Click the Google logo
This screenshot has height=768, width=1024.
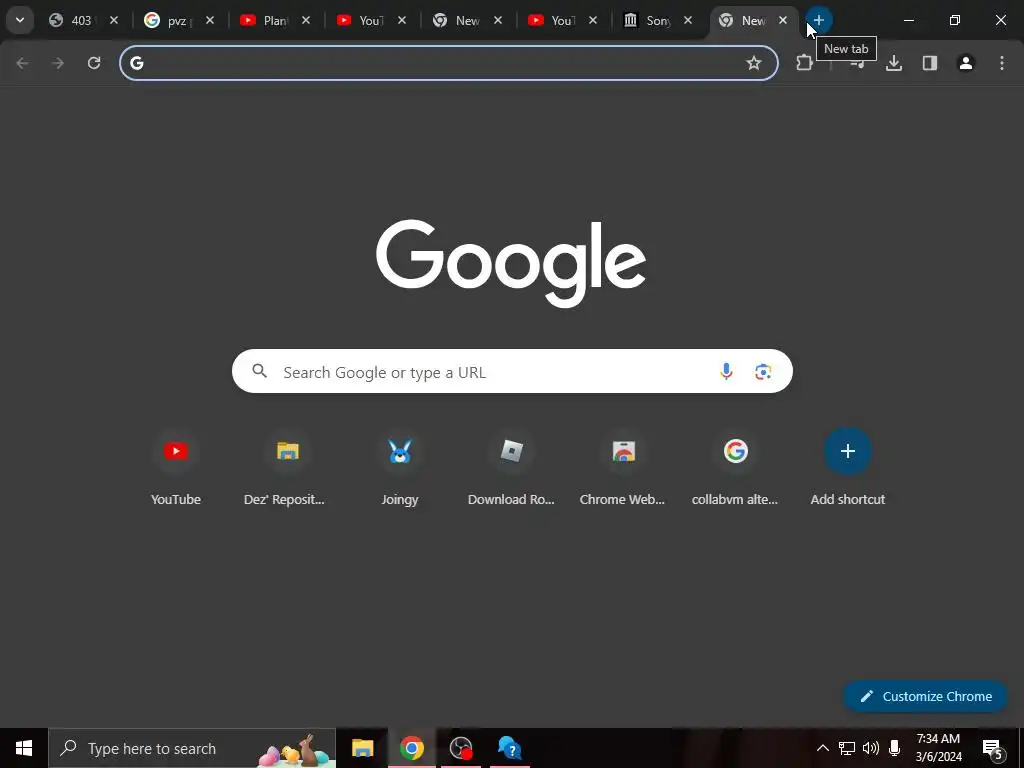pos(511,263)
